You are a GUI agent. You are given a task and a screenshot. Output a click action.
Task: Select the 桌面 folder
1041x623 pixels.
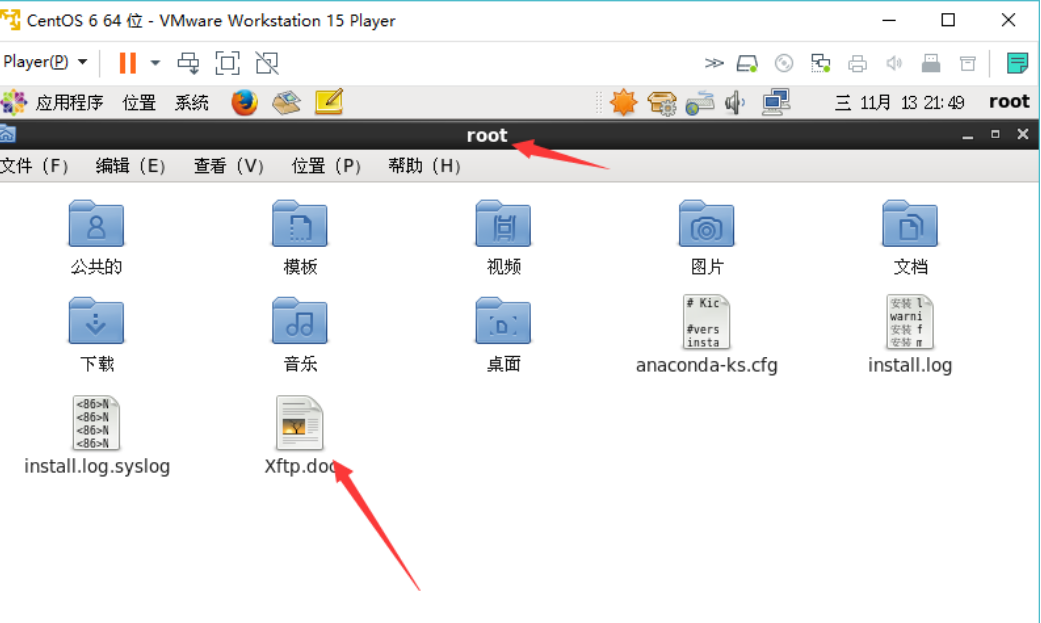tap(503, 334)
